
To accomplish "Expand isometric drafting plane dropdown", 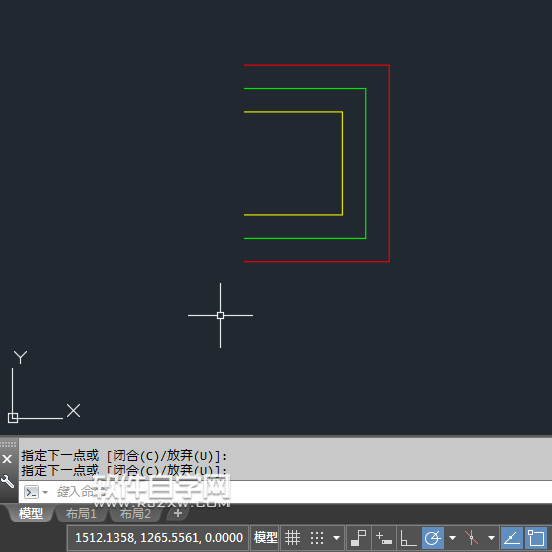I will 491,538.
